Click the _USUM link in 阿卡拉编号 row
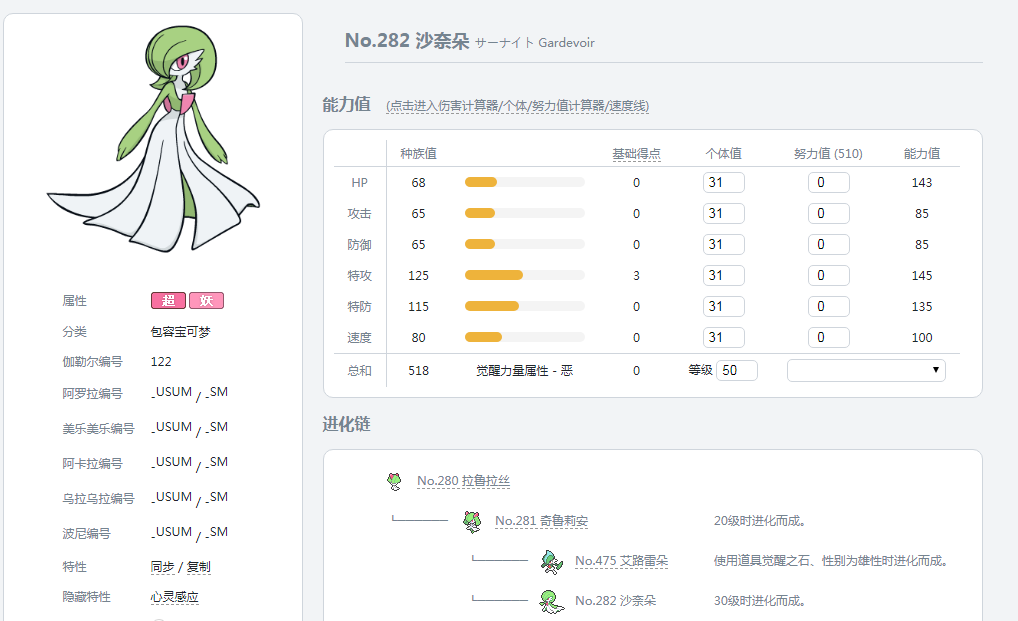Image resolution: width=1018 pixels, height=621 pixels. [172, 462]
